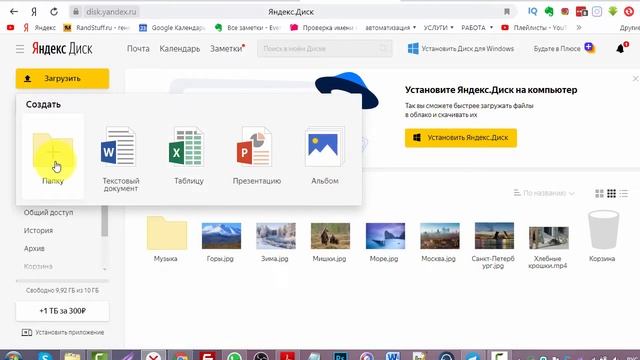This screenshot has width=640, height=360.
Task: Expand the РАБОТА bookmarks folder
Action: 477,27
